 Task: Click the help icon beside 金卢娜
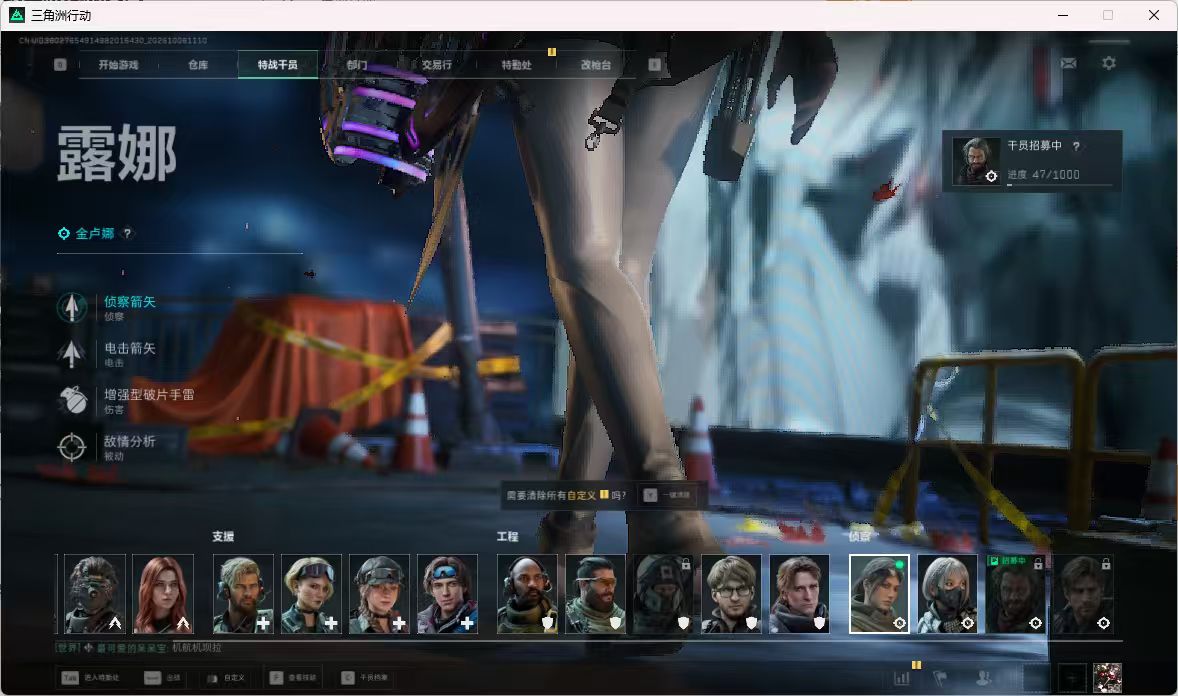pos(128,233)
